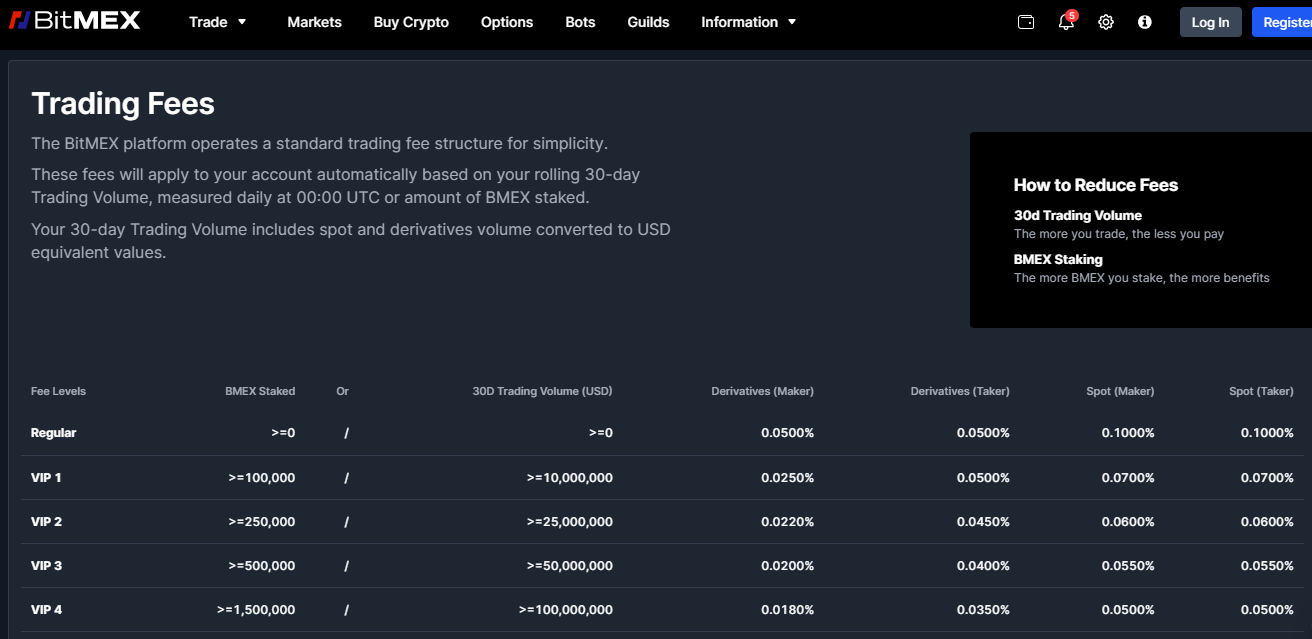
Task: Select the BMEX Staking label
Action: [1058, 259]
